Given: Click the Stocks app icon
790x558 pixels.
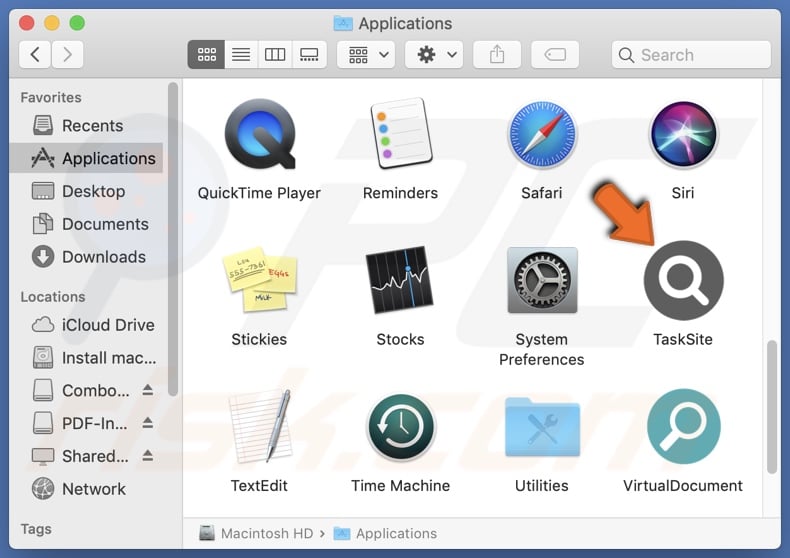Looking at the screenshot, I should click(x=401, y=280).
